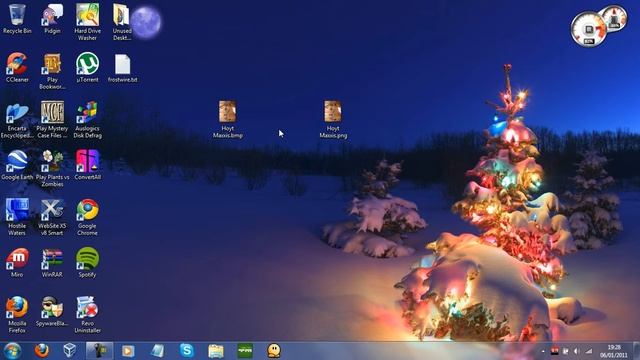Open the green square taskbar icon

[245, 351]
